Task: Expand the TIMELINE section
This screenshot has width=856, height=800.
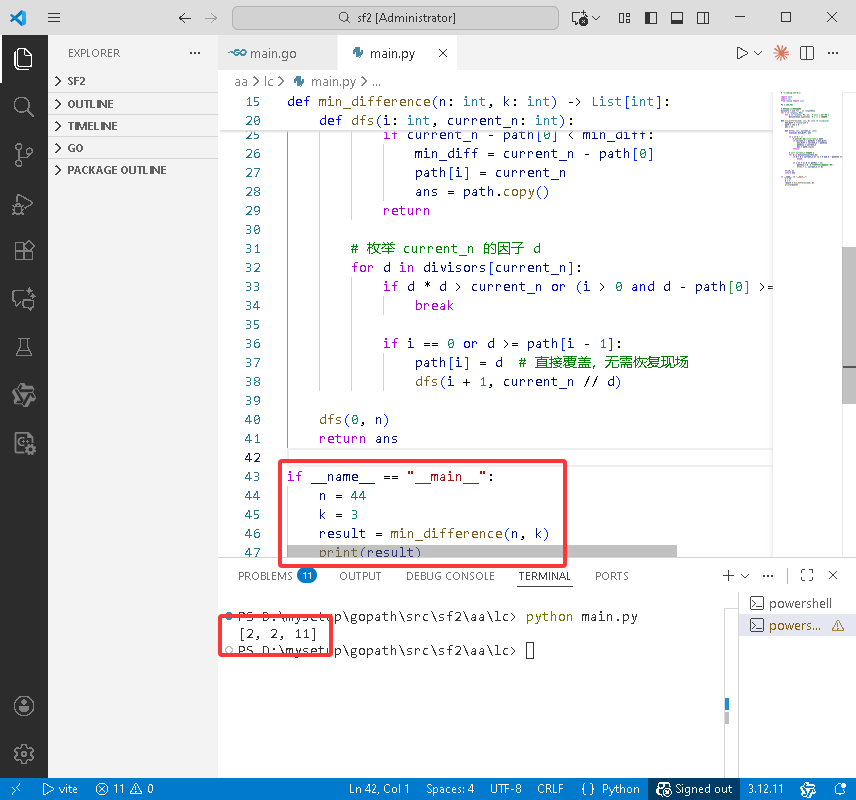Action: [x=92, y=126]
